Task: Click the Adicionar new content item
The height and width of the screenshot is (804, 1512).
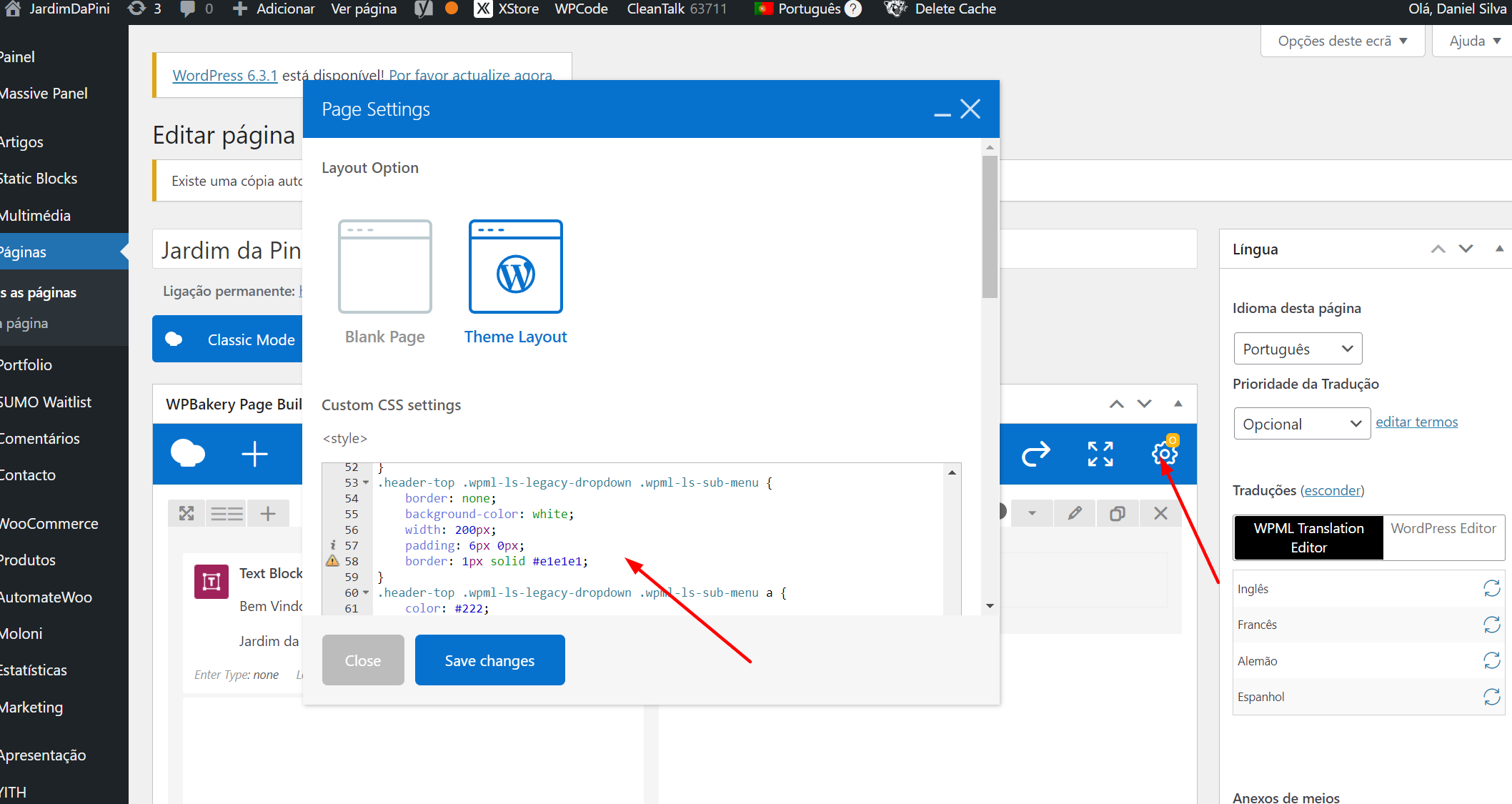Action: [x=274, y=9]
